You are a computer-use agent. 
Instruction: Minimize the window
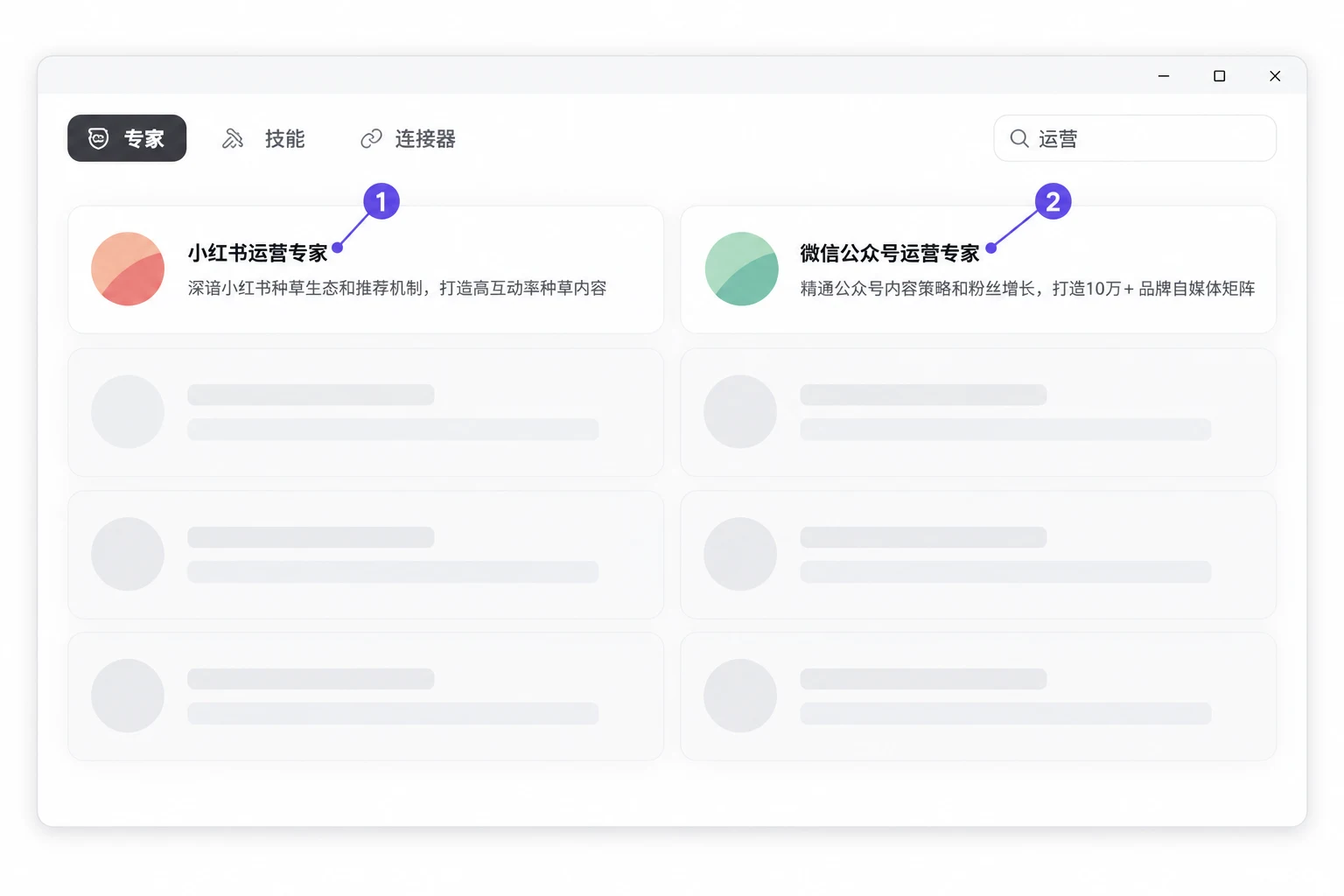(x=1164, y=76)
